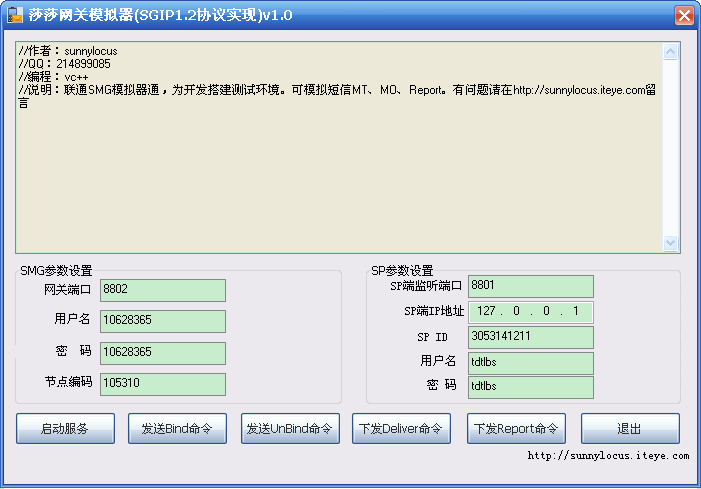Click the SP 密码 field tdtlbs
The height and width of the screenshot is (489, 701).
coord(531,387)
